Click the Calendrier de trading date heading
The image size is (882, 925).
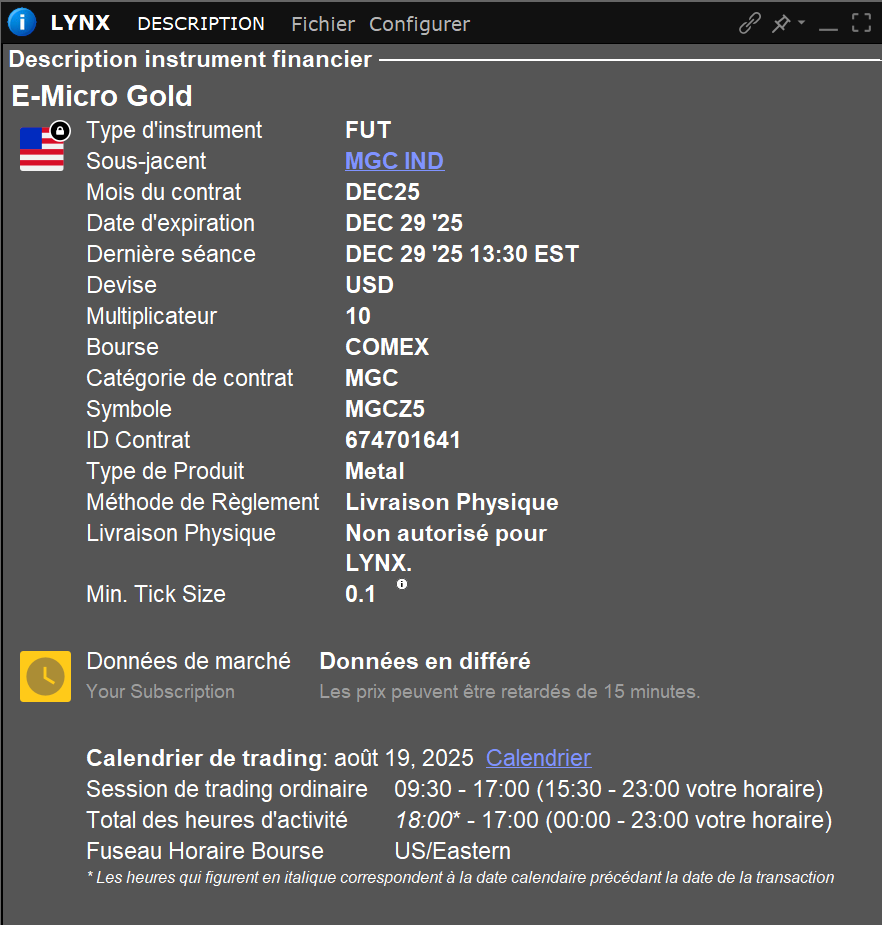point(280,758)
